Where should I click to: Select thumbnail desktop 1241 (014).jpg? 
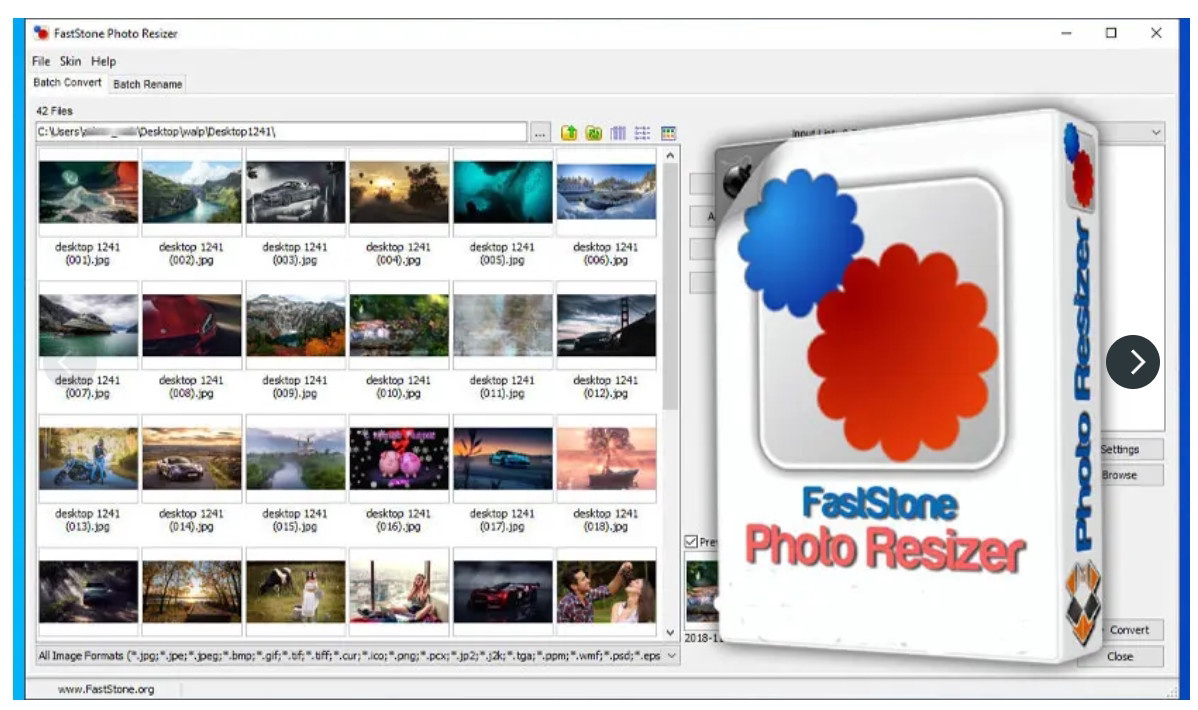click(192, 459)
